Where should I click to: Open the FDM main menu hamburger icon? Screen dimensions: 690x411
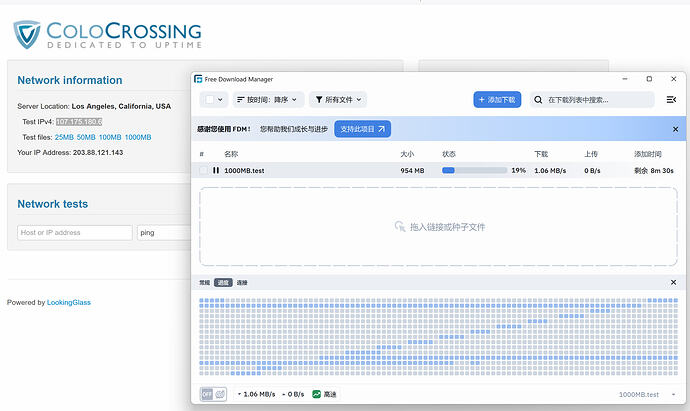click(x=671, y=100)
